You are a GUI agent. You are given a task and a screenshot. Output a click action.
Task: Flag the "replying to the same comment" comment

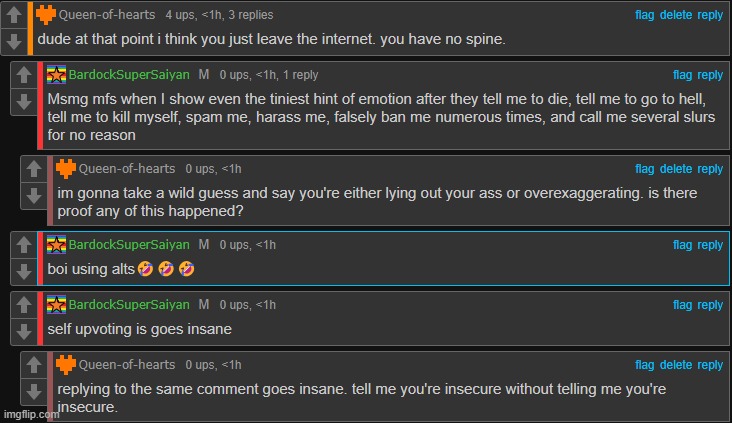point(644,365)
